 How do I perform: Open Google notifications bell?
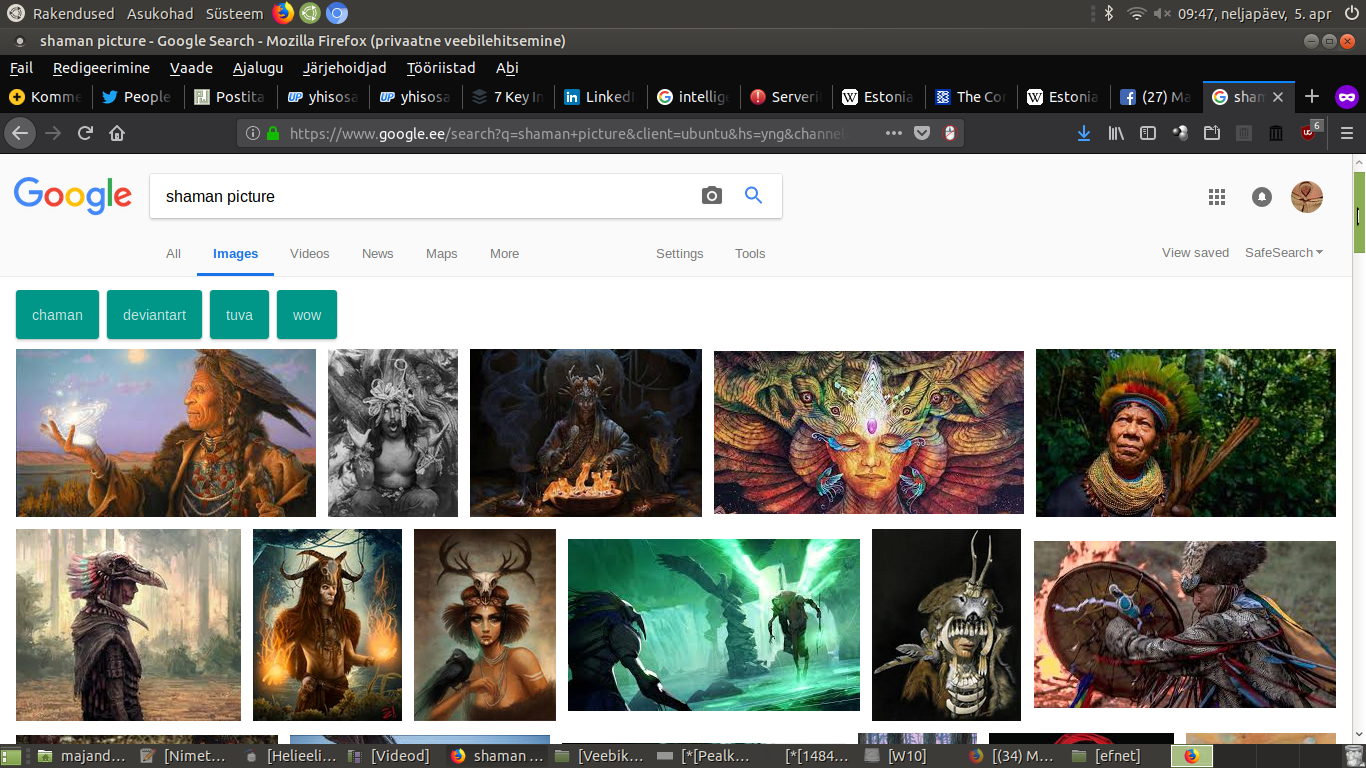click(x=1262, y=197)
